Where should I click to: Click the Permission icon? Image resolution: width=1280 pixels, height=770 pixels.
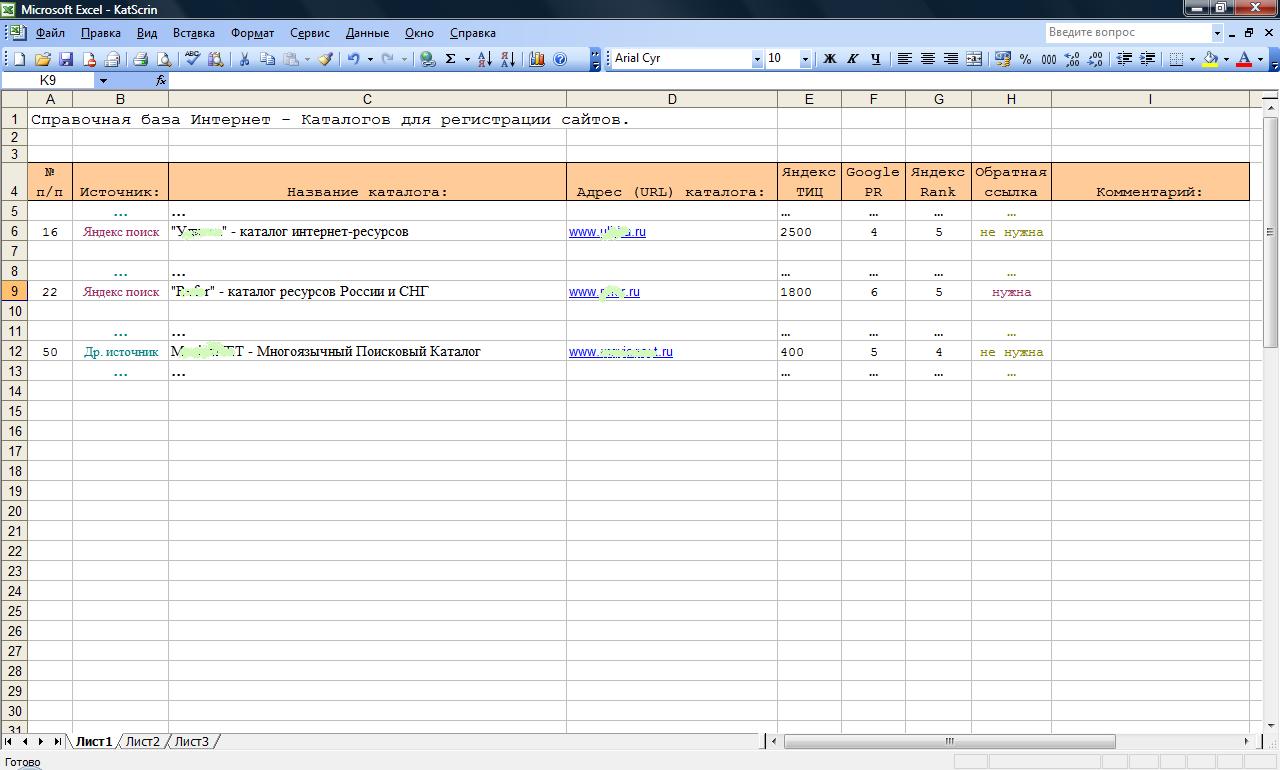(89, 59)
